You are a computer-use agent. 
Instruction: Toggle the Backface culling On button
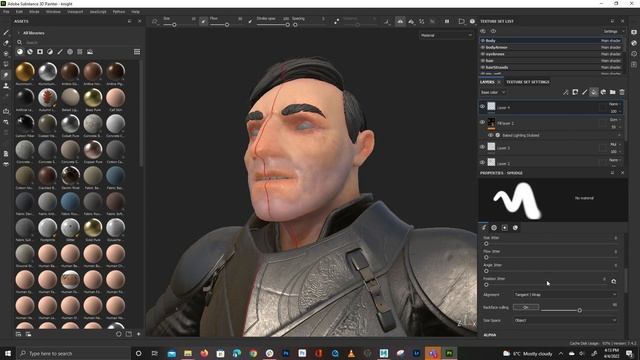coord(526,307)
